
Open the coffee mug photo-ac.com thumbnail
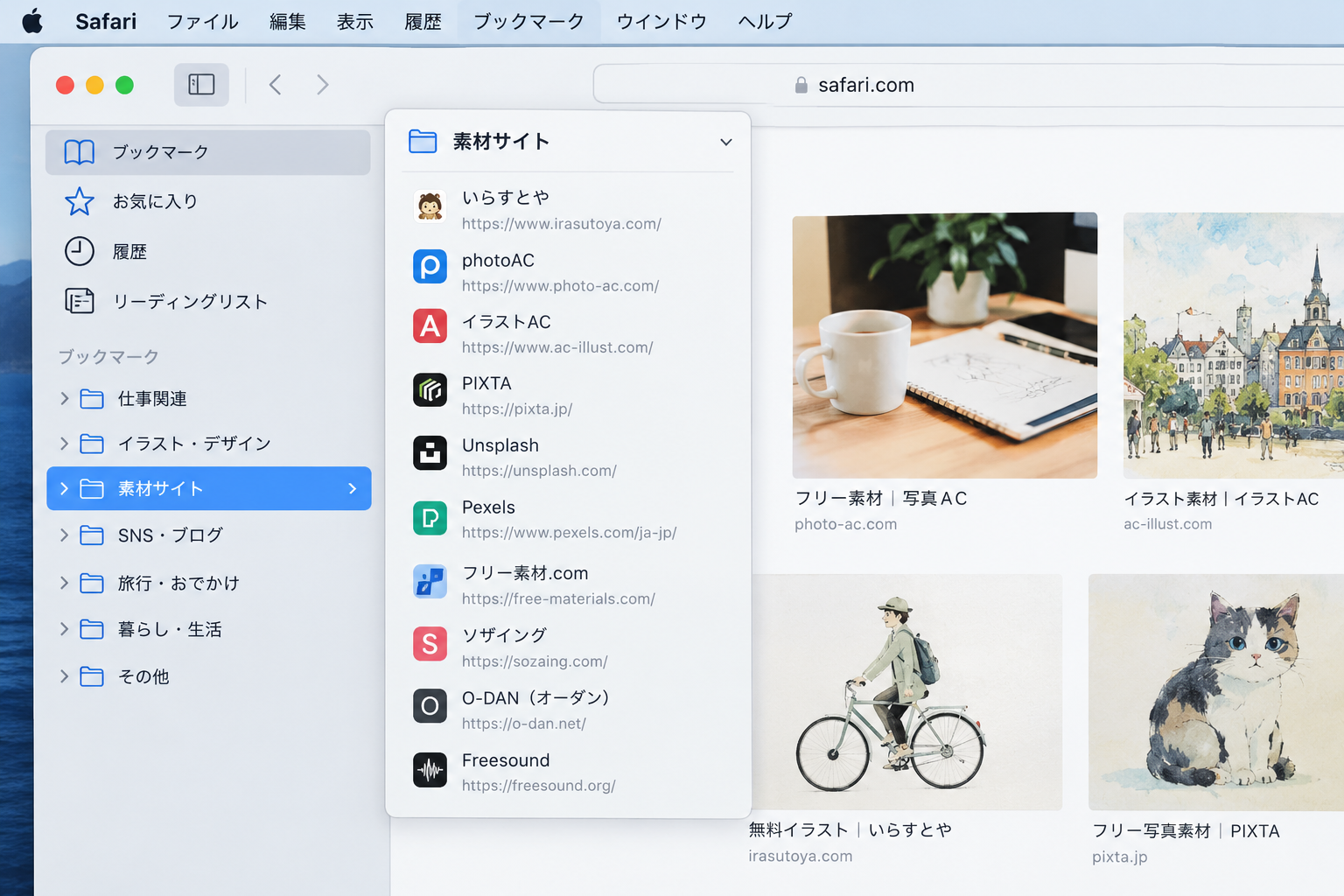[x=945, y=346]
